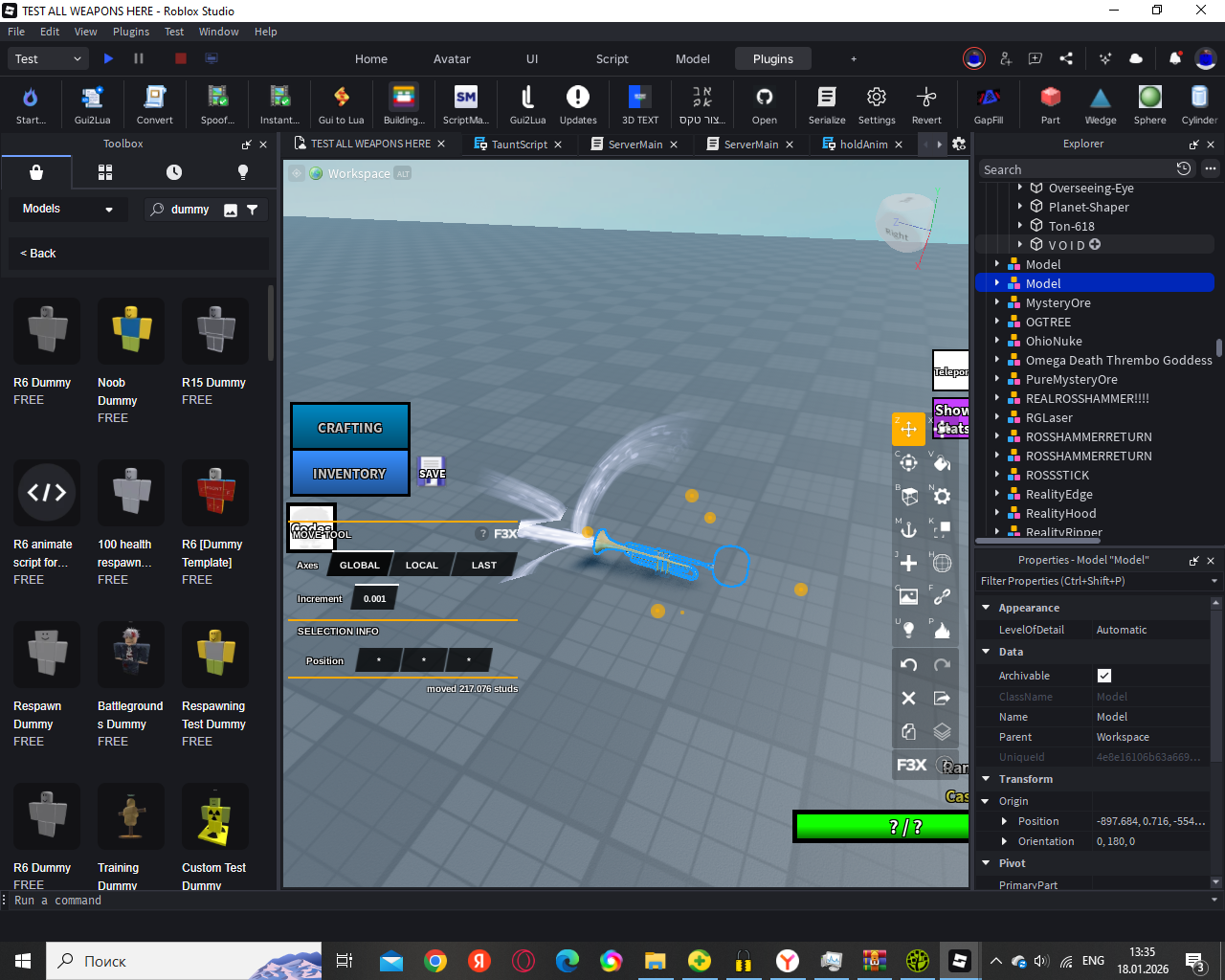The width and height of the screenshot is (1225, 980).
Task: Insert a Sphere part
Action: coord(1150,104)
